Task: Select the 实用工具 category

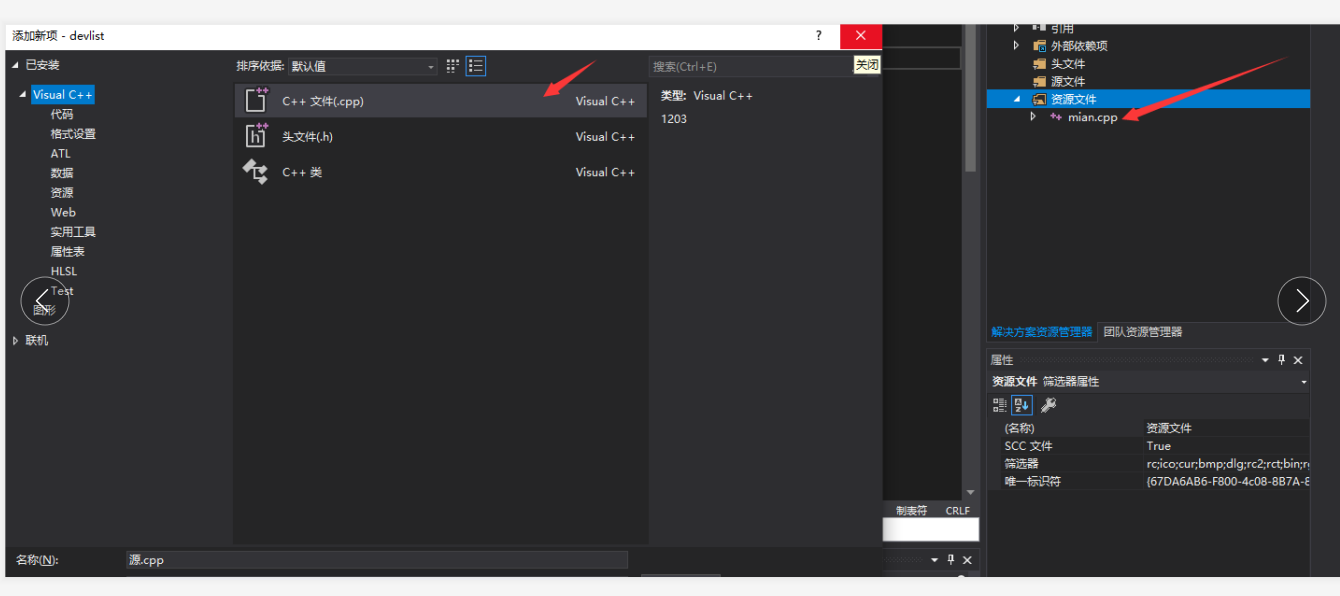Action: coord(73,232)
